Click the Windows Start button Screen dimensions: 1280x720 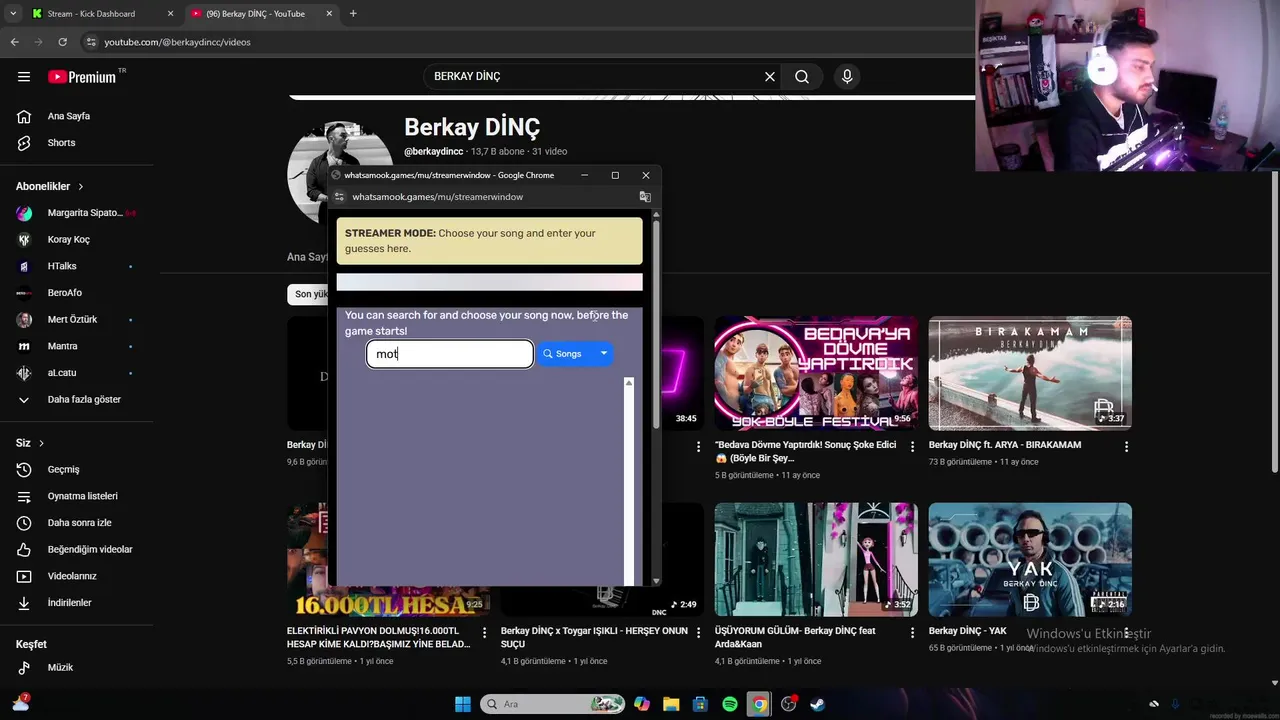[463, 704]
